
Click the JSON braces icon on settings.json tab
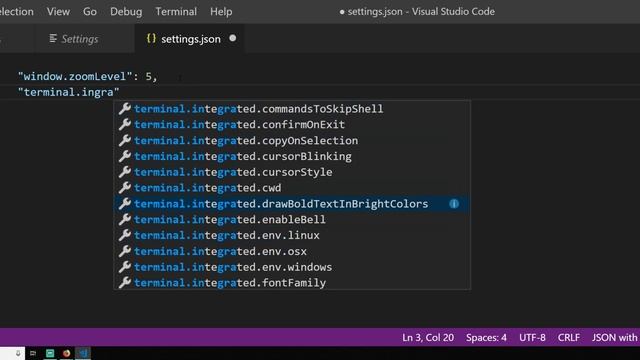click(x=151, y=38)
